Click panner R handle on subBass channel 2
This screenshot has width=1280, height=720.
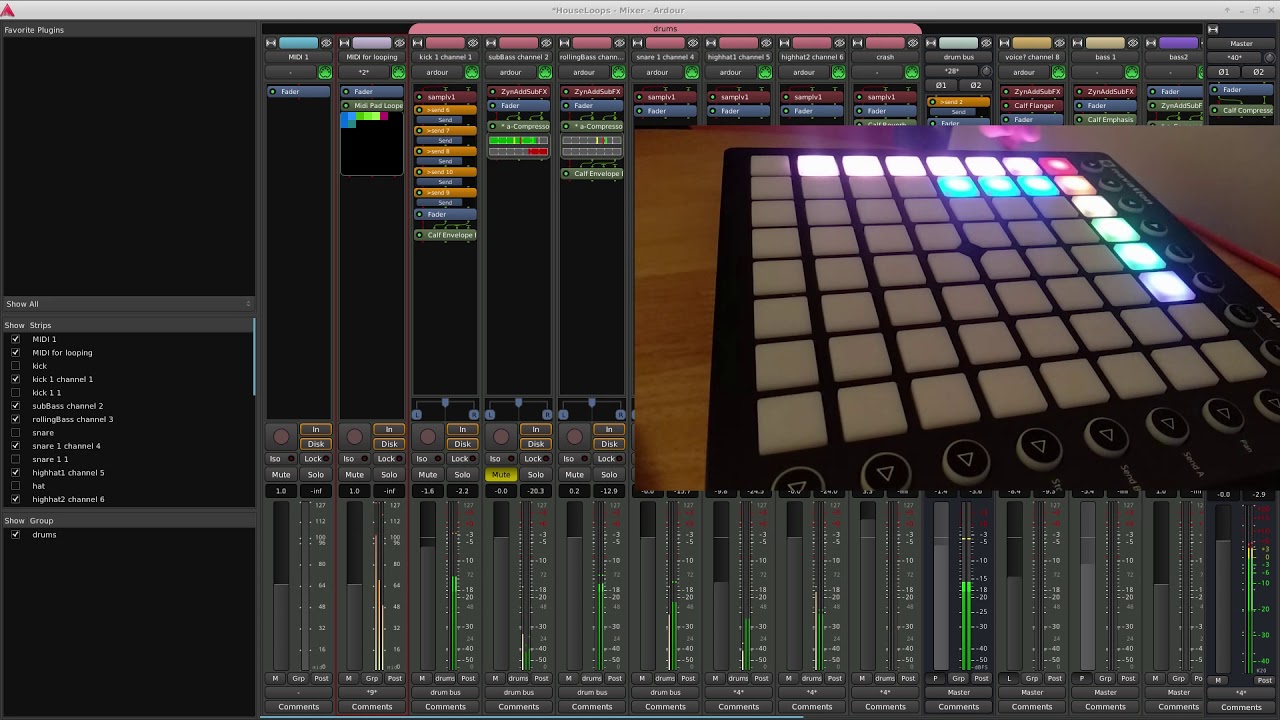click(x=546, y=414)
